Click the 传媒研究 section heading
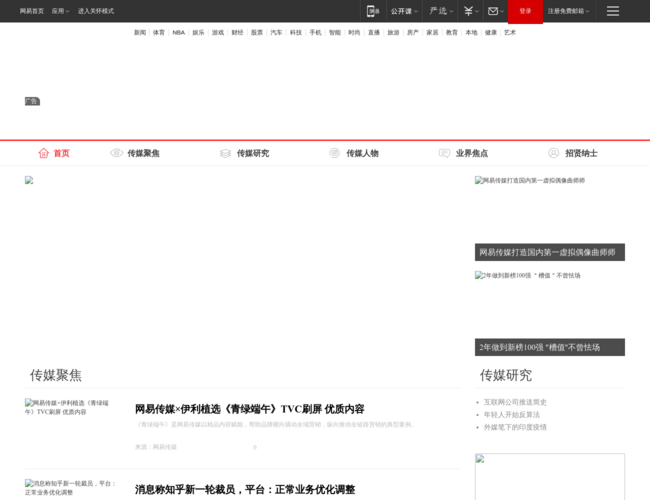This screenshot has height=500, width=650. click(506, 375)
